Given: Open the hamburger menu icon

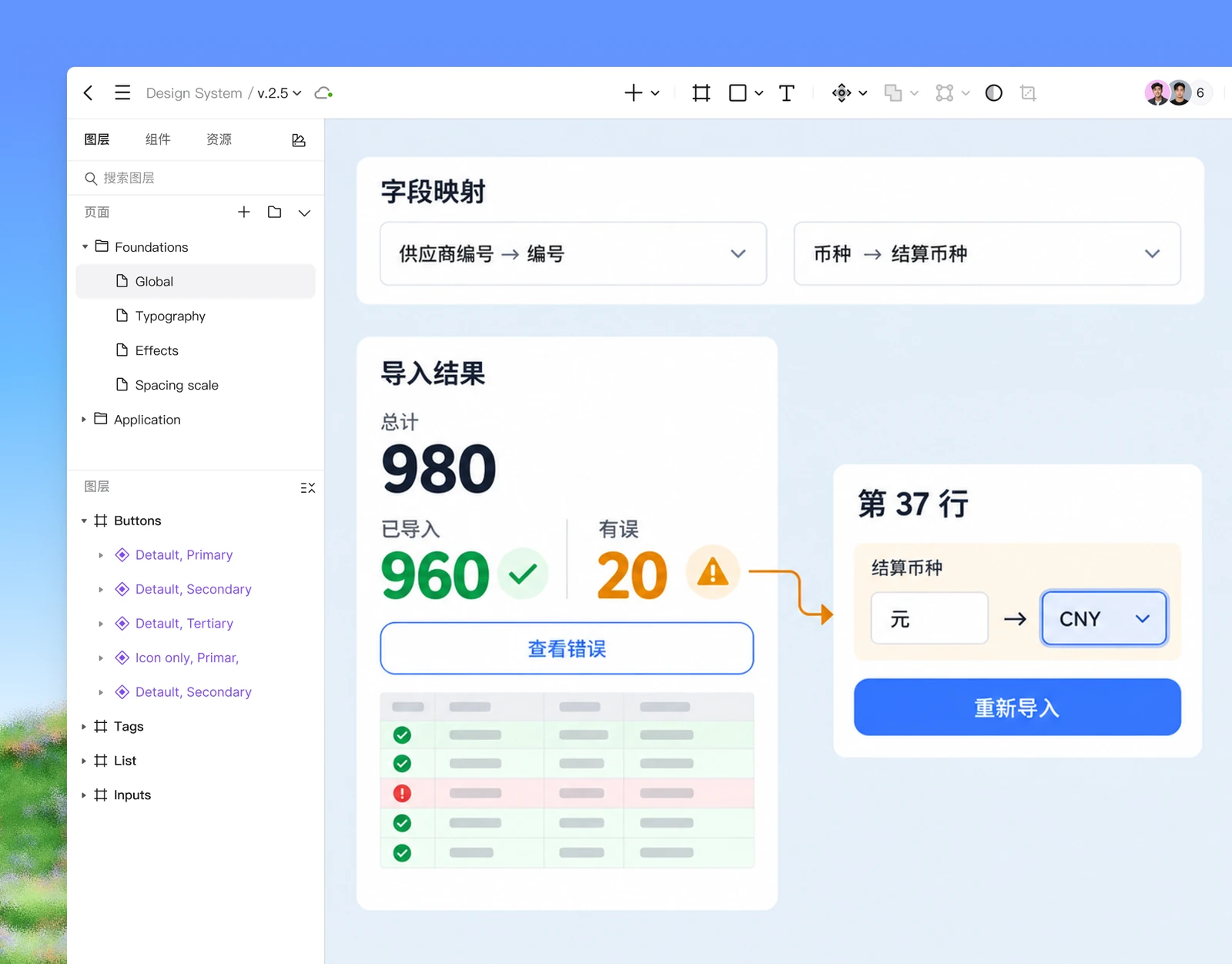Looking at the screenshot, I should pyautogui.click(x=122, y=93).
